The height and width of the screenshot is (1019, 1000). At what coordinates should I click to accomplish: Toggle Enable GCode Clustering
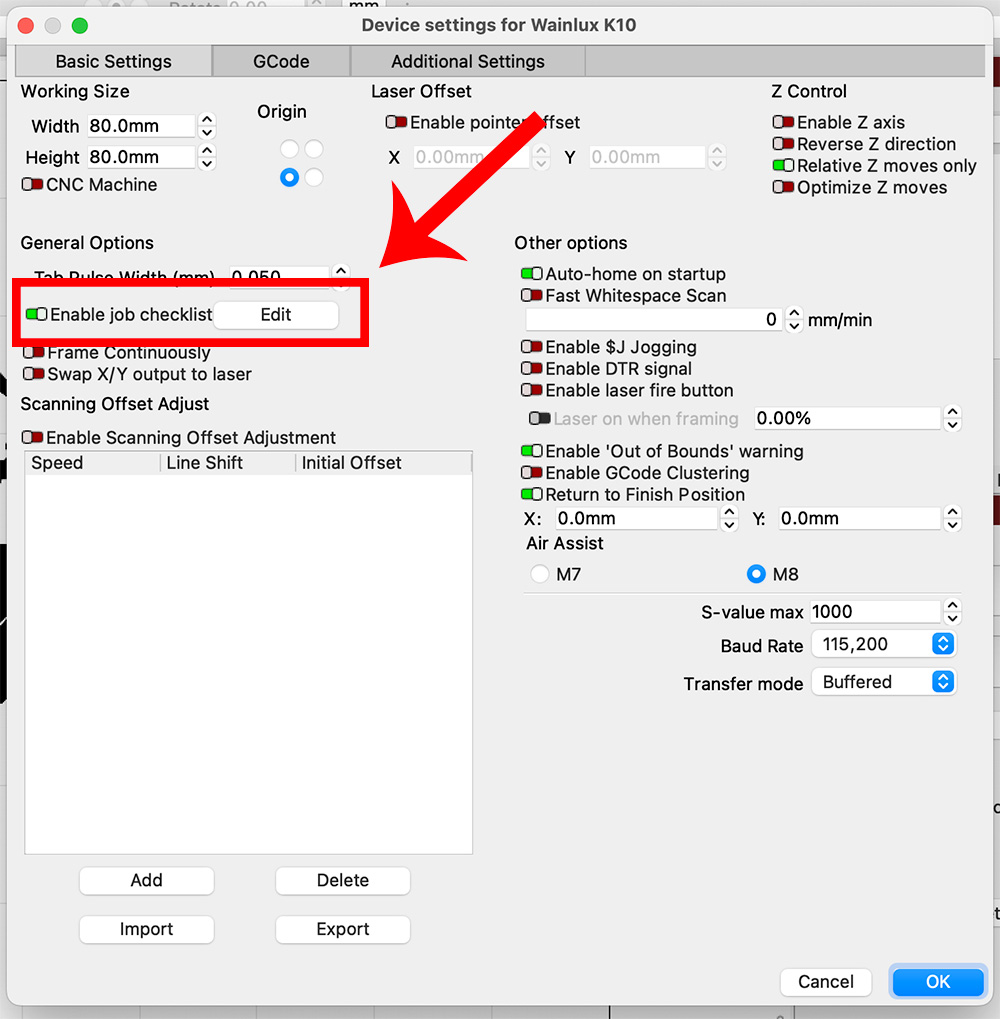click(x=532, y=473)
